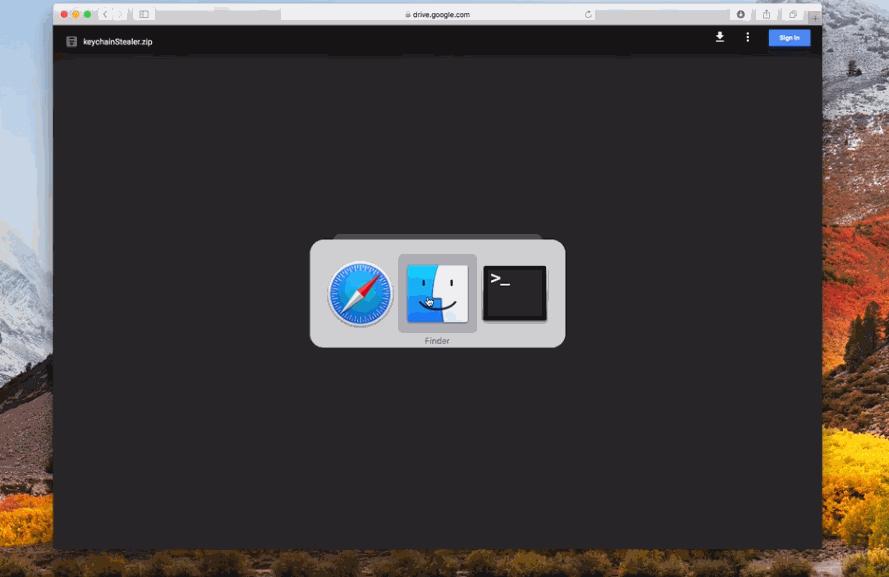This screenshot has width=889, height=577.
Task: Open the Safari Share button
Action: pos(767,14)
